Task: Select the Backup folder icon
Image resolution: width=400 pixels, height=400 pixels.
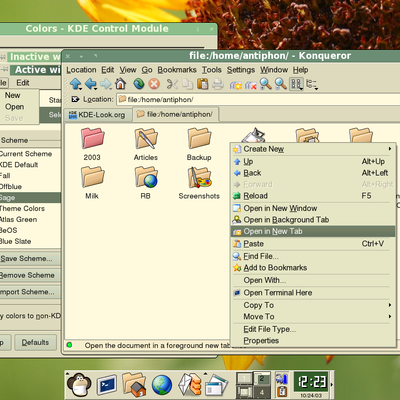Action: 199,138
